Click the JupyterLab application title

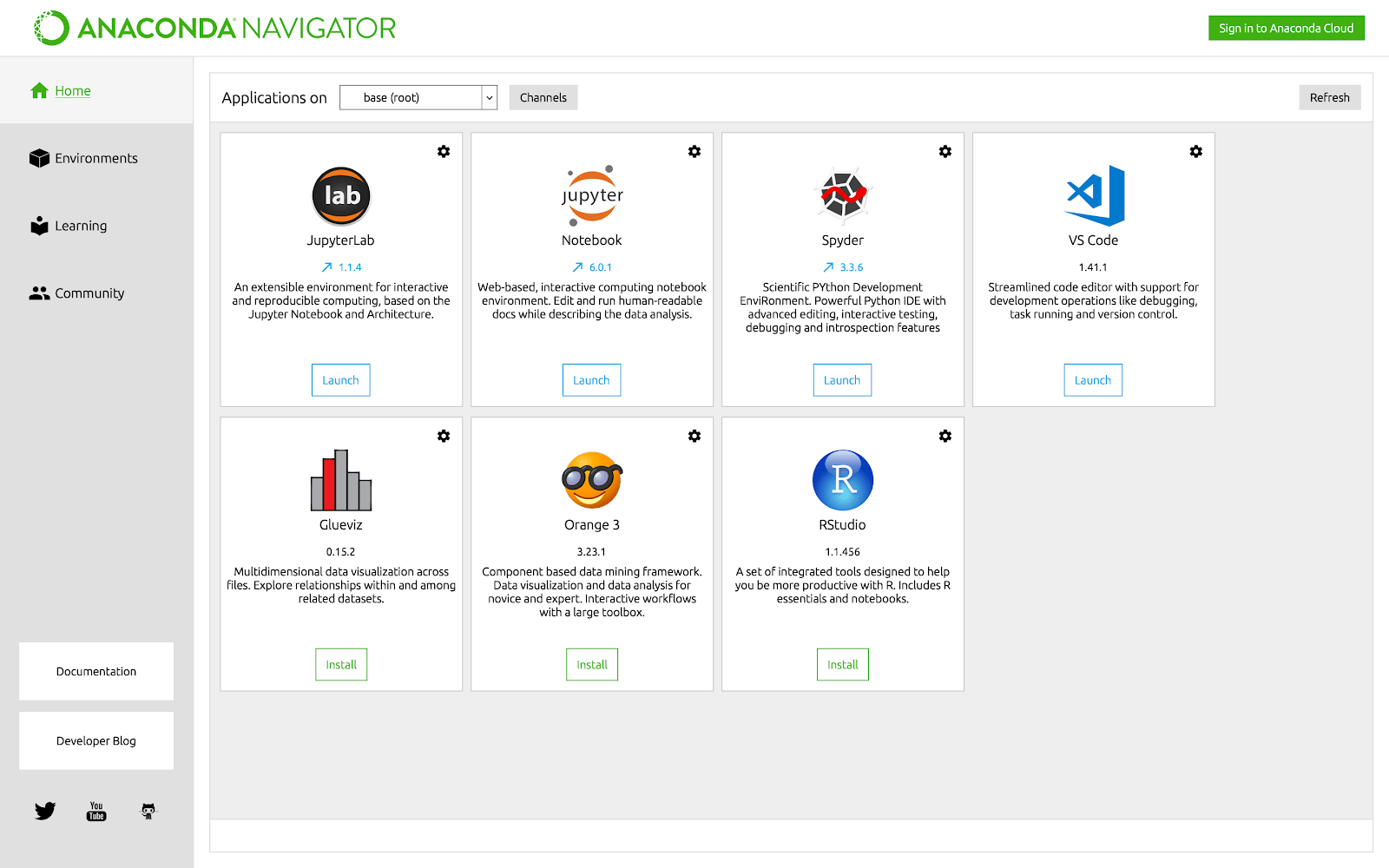(x=341, y=240)
